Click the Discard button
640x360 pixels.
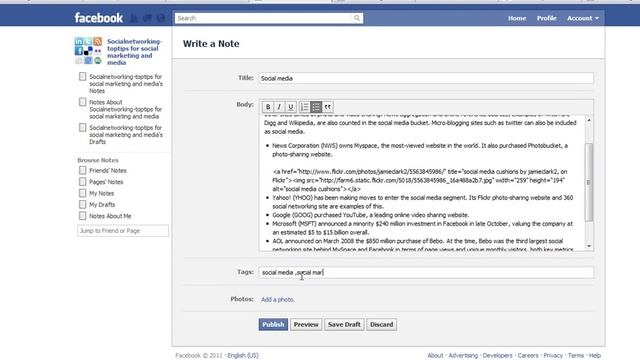382,324
